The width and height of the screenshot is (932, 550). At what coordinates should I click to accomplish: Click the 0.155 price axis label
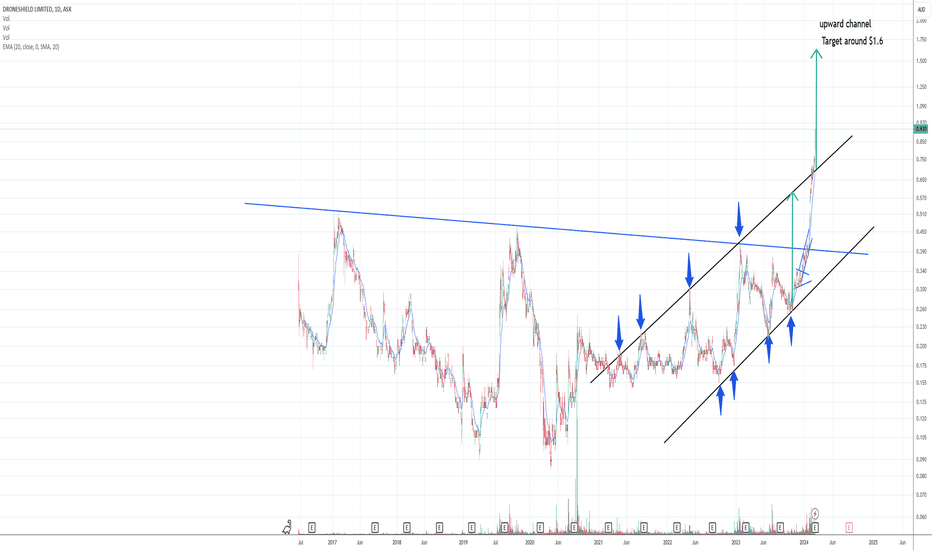click(x=921, y=382)
